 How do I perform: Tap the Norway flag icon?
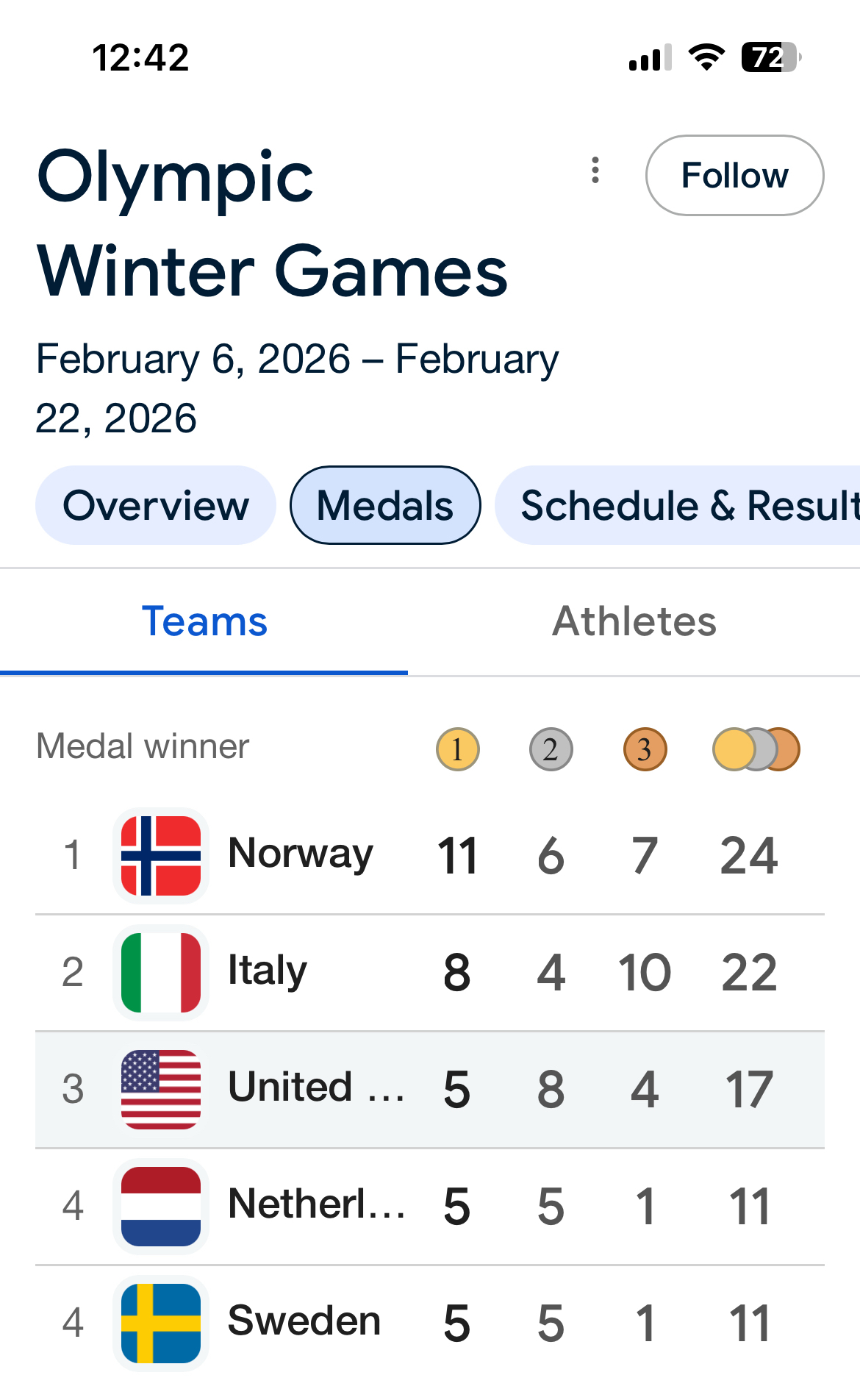tap(161, 855)
